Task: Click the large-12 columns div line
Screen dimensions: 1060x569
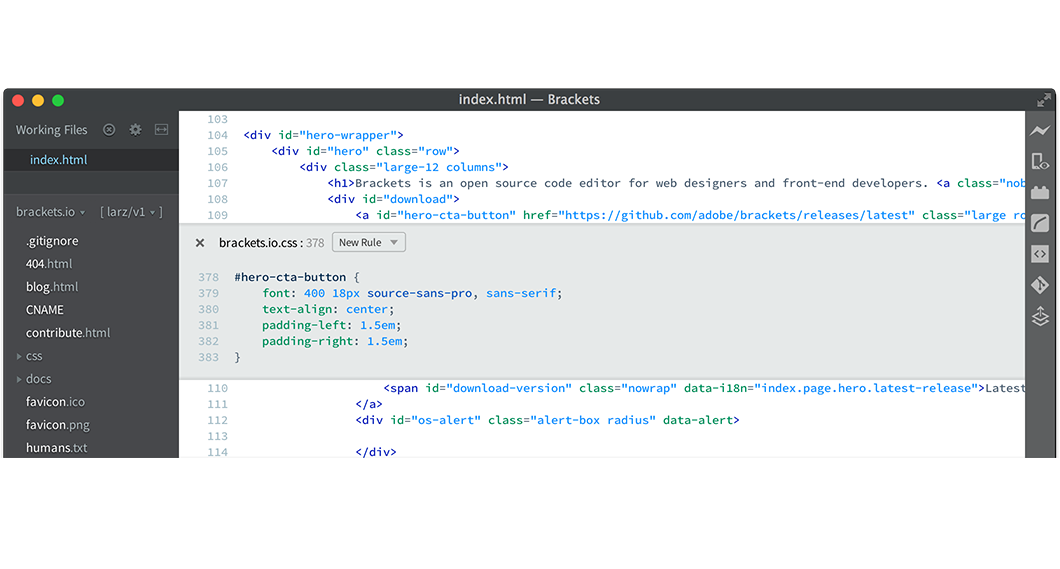Action: (404, 167)
